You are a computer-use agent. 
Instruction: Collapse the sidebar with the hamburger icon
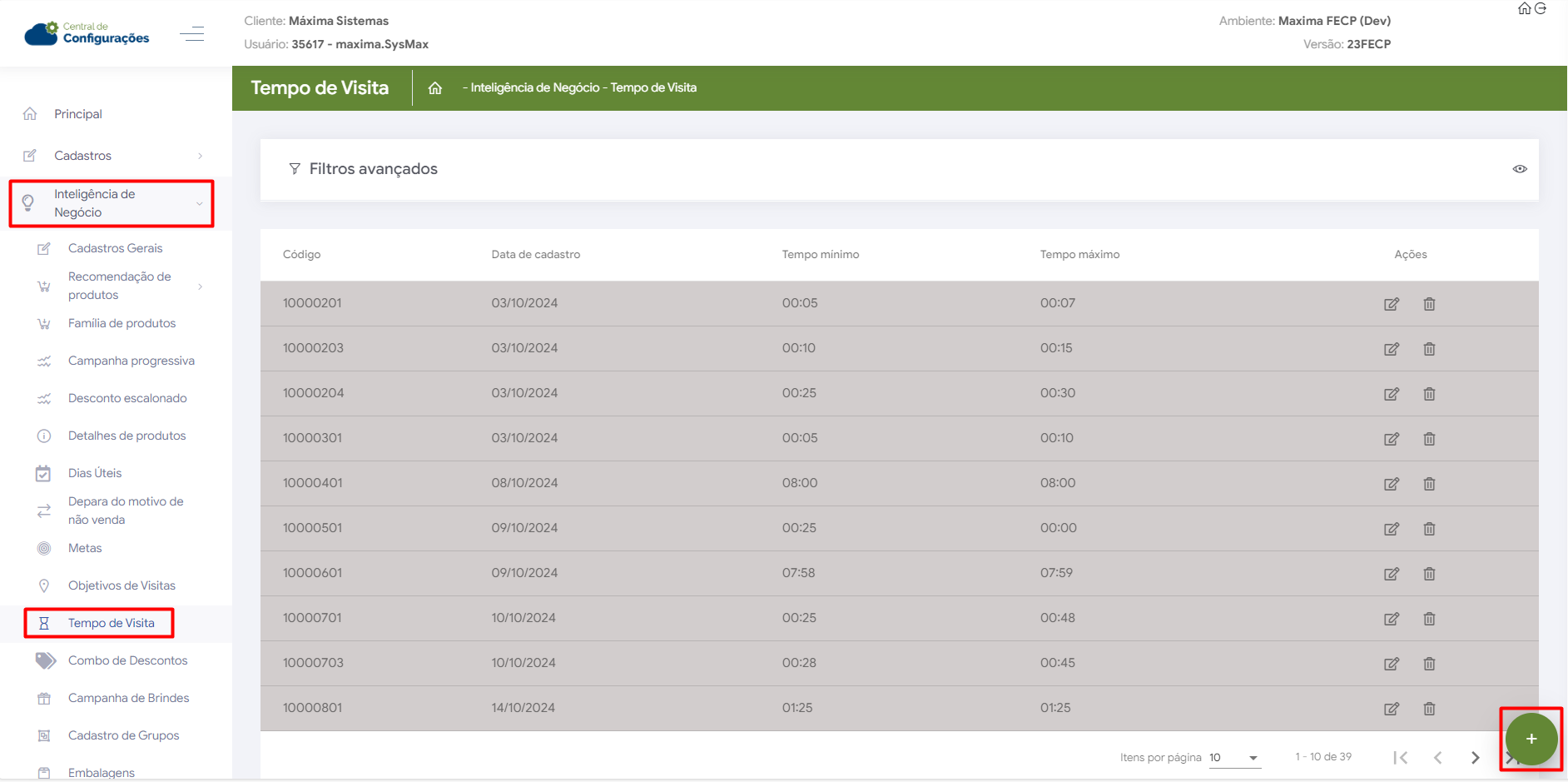pos(192,34)
